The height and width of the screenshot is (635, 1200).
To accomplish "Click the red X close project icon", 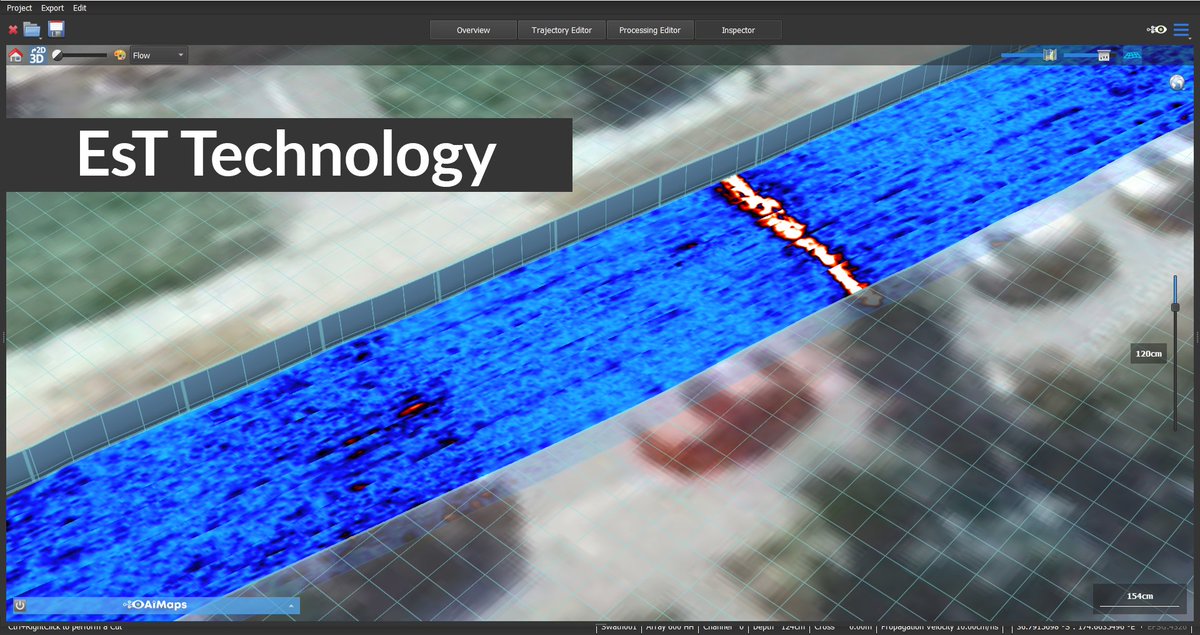I will click(13, 30).
